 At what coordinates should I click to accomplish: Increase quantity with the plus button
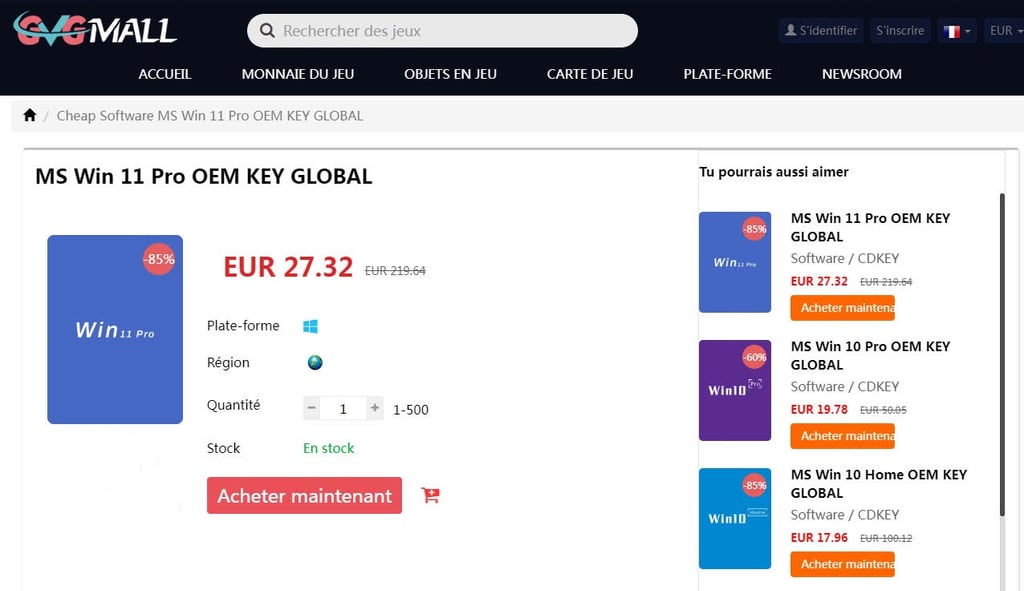coord(374,408)
